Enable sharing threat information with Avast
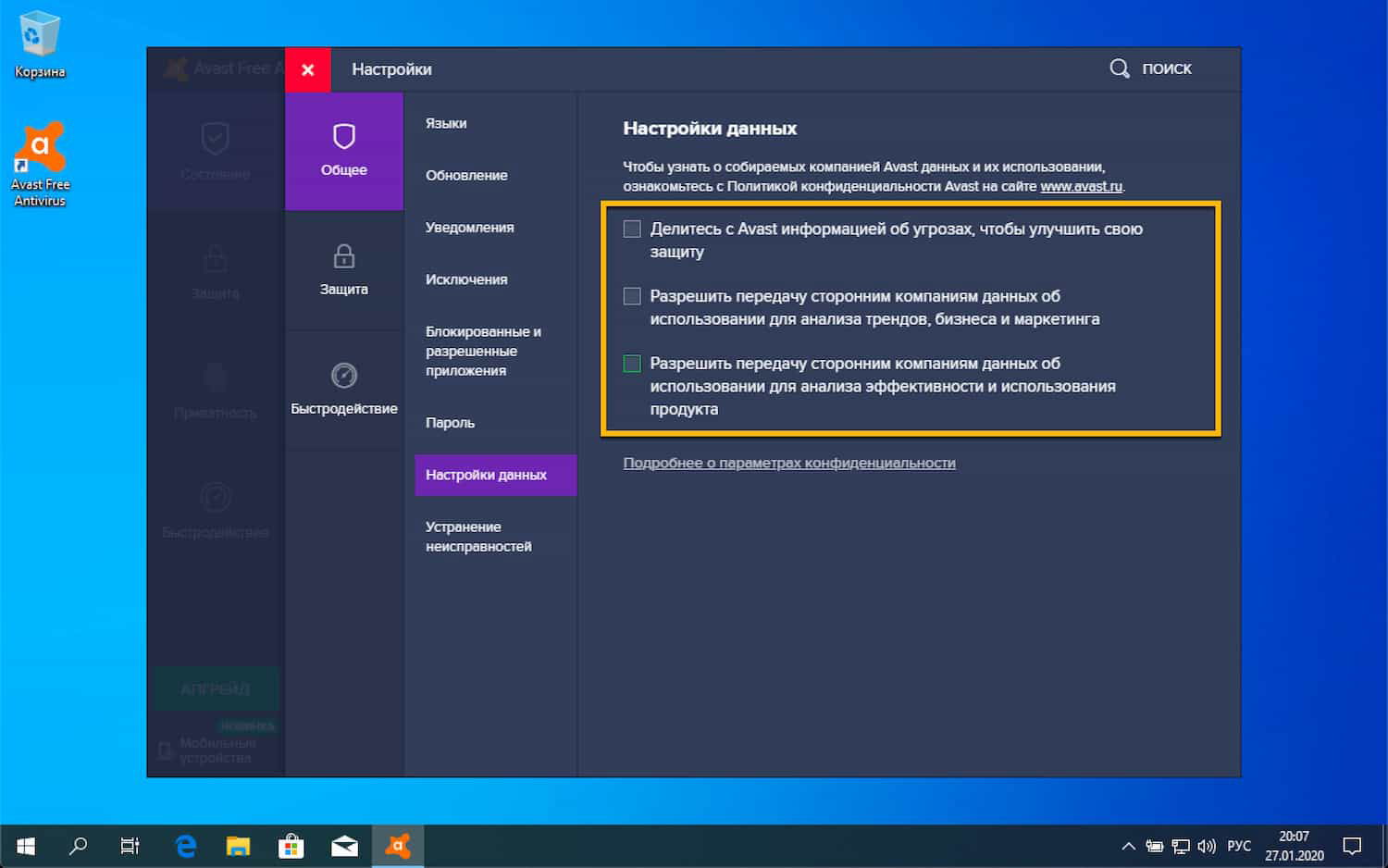 tap(632, 228)
